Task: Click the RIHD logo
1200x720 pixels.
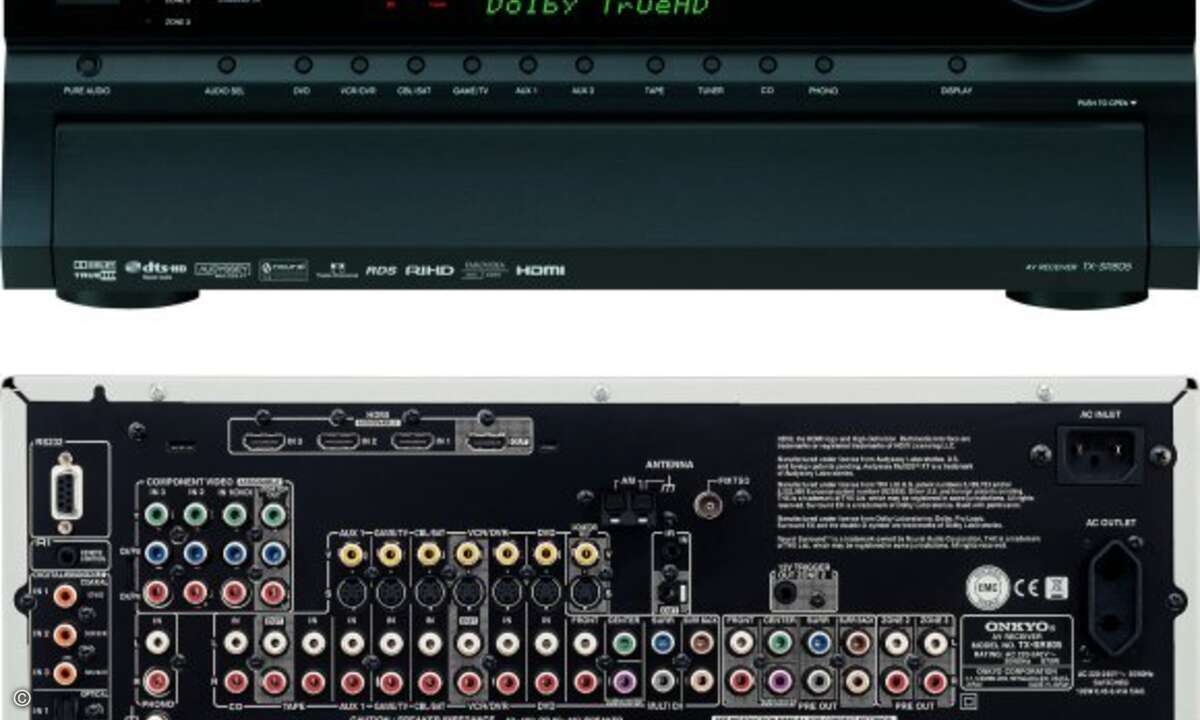Action: pos(430,270)
